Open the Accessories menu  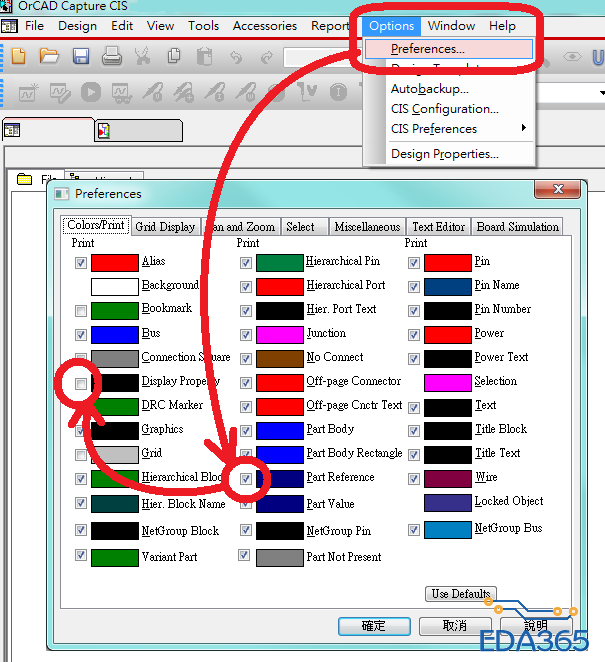(265, 26)
